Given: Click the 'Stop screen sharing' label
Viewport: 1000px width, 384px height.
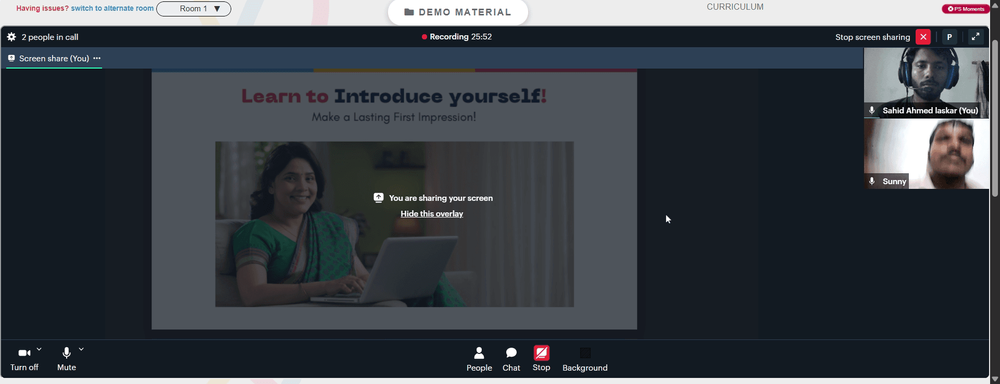Looking at the screenshot, I should coord(872,37).
